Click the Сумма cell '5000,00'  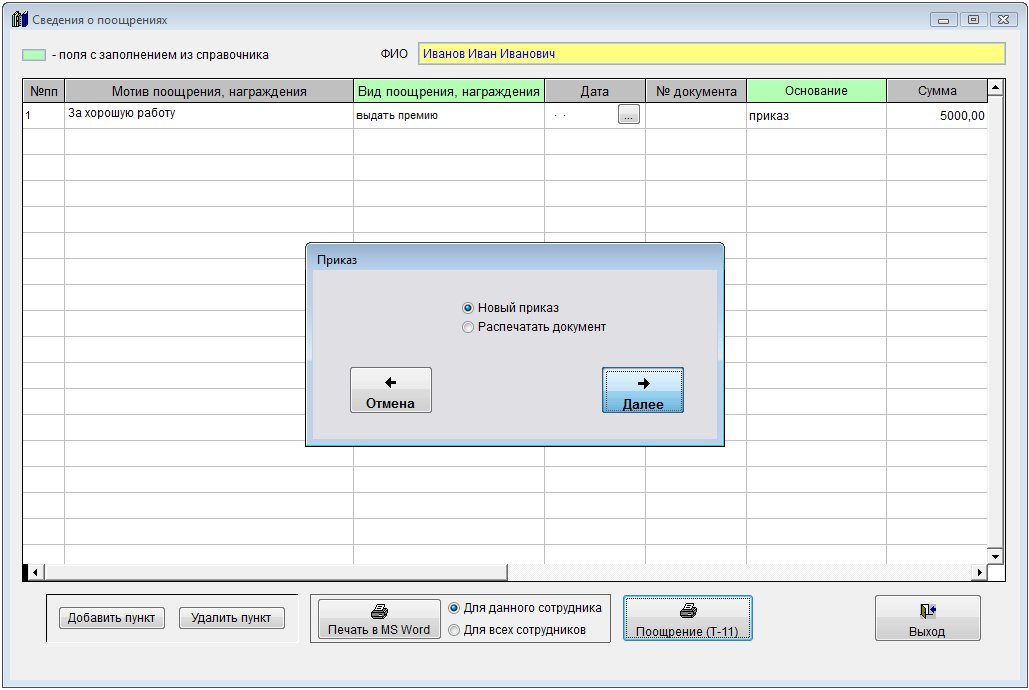(x=937, y=116)
